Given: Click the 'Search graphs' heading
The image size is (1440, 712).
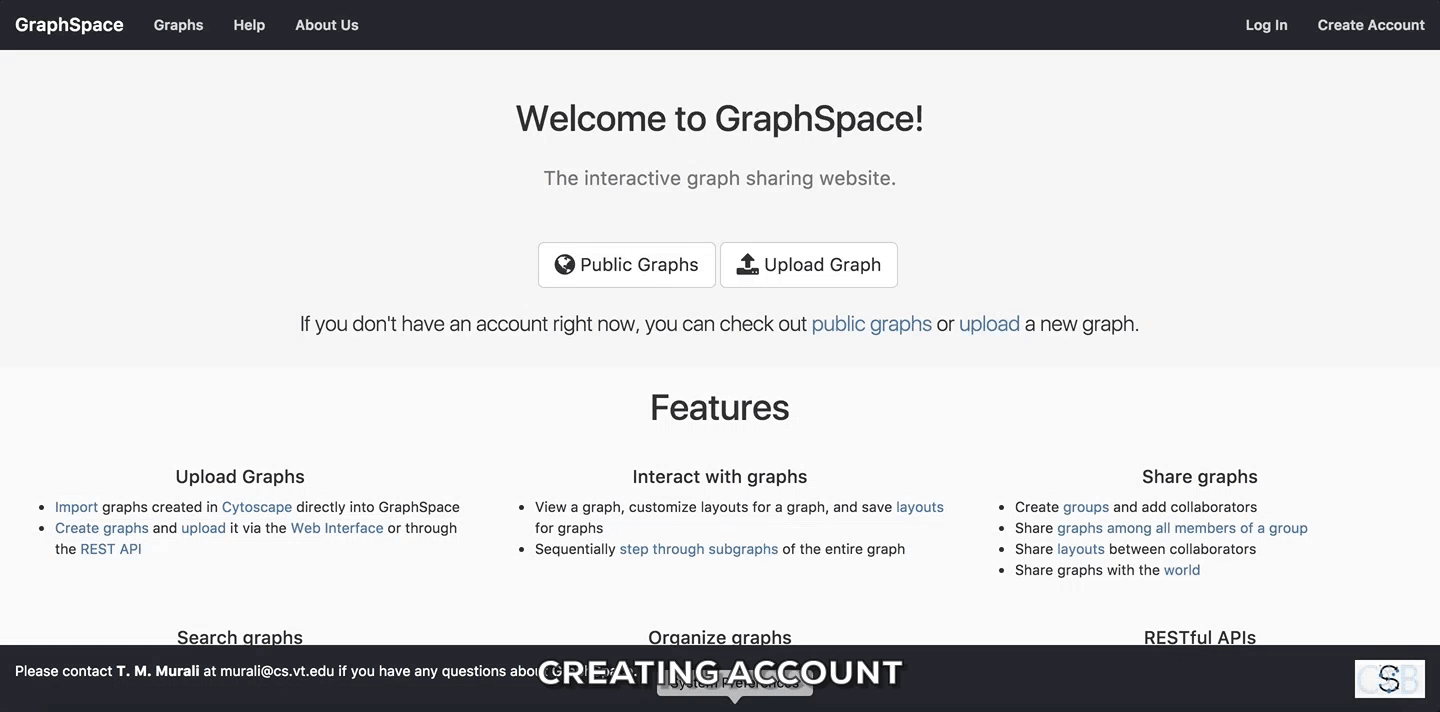Looking at the screenshot, I should coord(240,637).
